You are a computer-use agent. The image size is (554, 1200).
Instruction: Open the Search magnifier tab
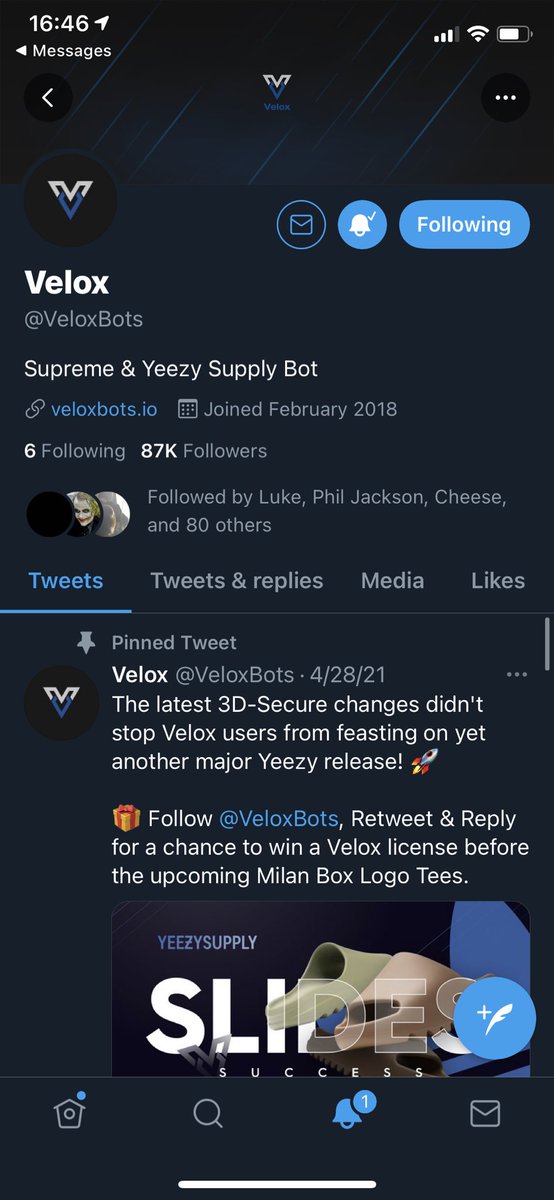click(208, 1113)
